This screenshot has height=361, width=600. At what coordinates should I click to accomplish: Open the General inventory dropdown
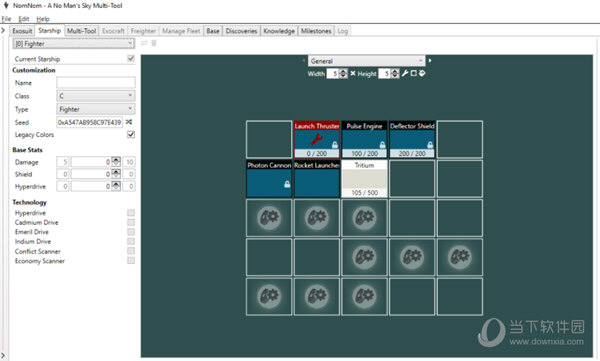click(366, 61)
